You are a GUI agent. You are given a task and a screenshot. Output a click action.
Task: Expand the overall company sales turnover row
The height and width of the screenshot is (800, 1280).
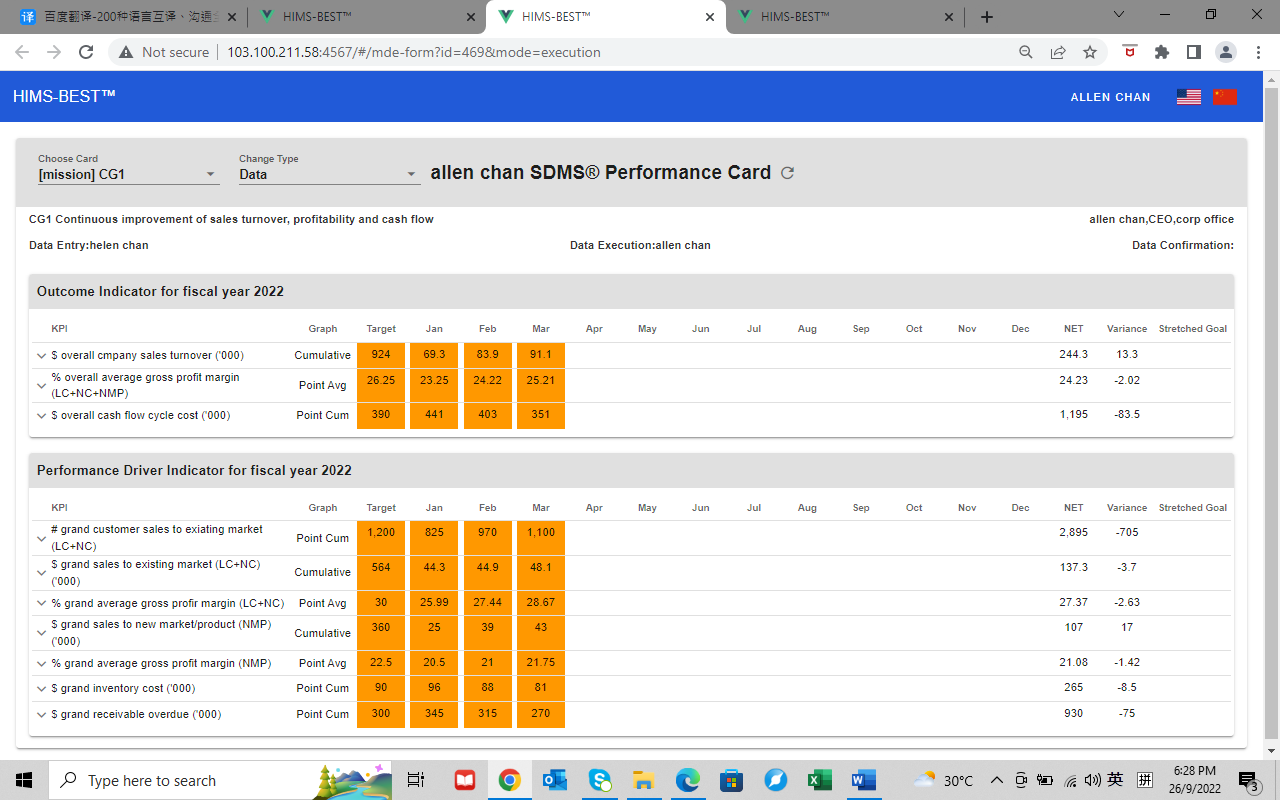click(41, 355)
